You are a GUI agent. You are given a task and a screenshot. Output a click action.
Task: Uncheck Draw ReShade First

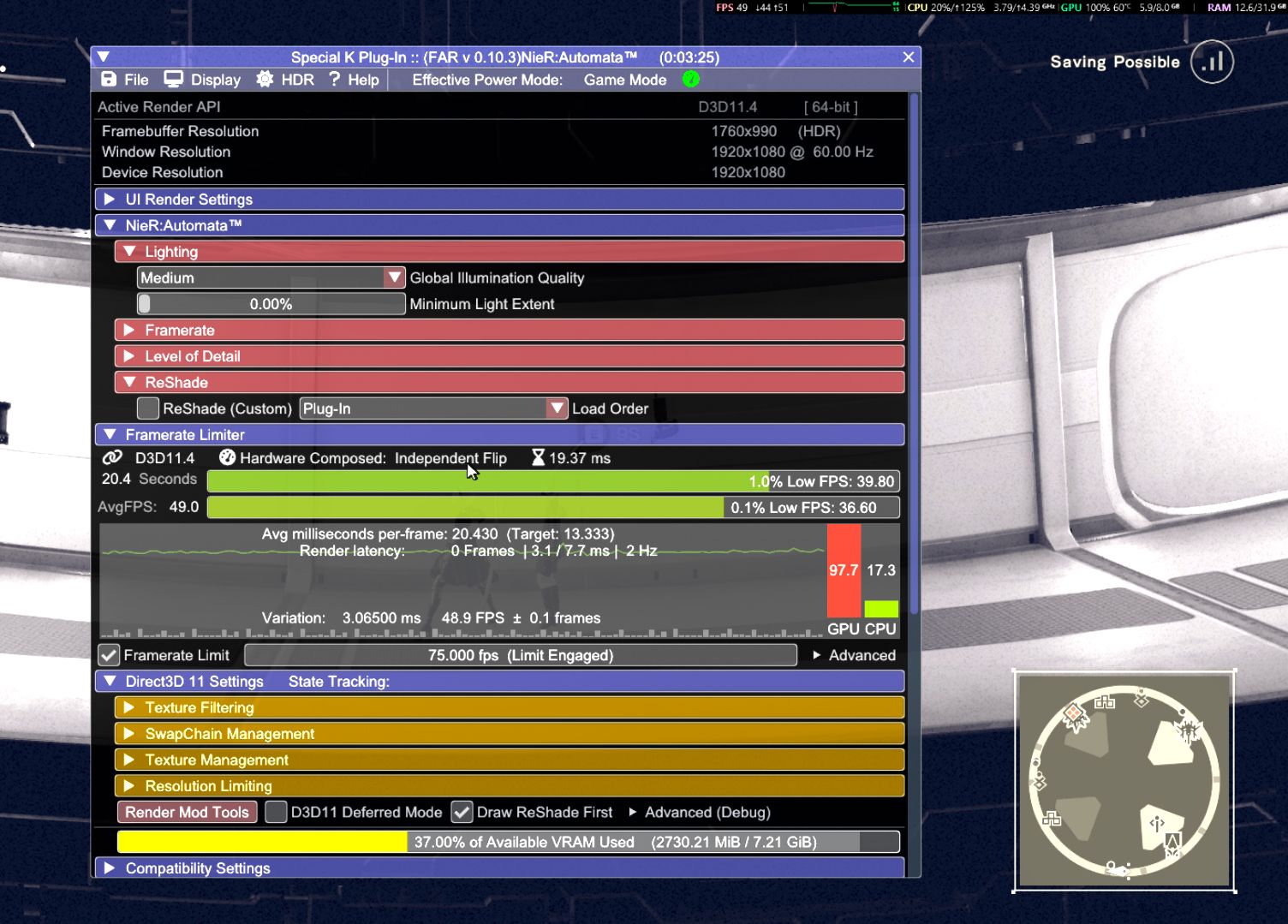462,812
